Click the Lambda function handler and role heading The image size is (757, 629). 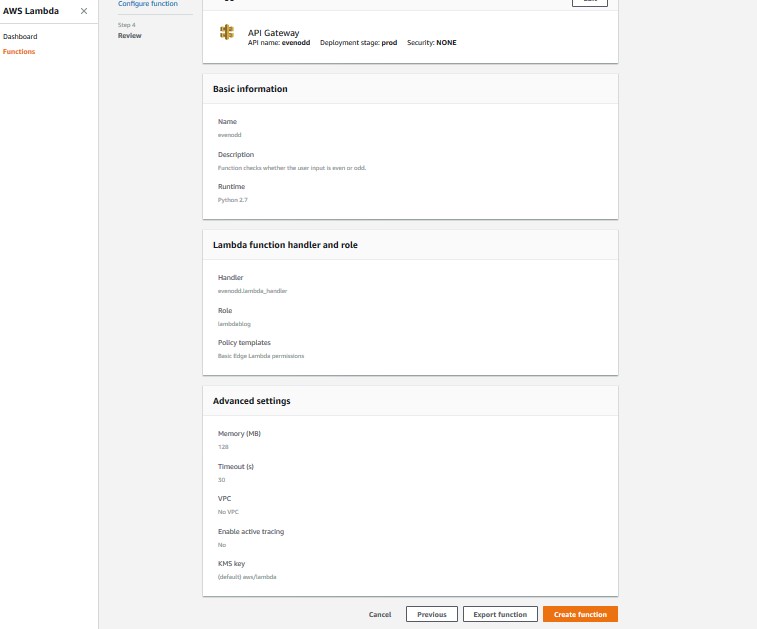click(285, 245)
